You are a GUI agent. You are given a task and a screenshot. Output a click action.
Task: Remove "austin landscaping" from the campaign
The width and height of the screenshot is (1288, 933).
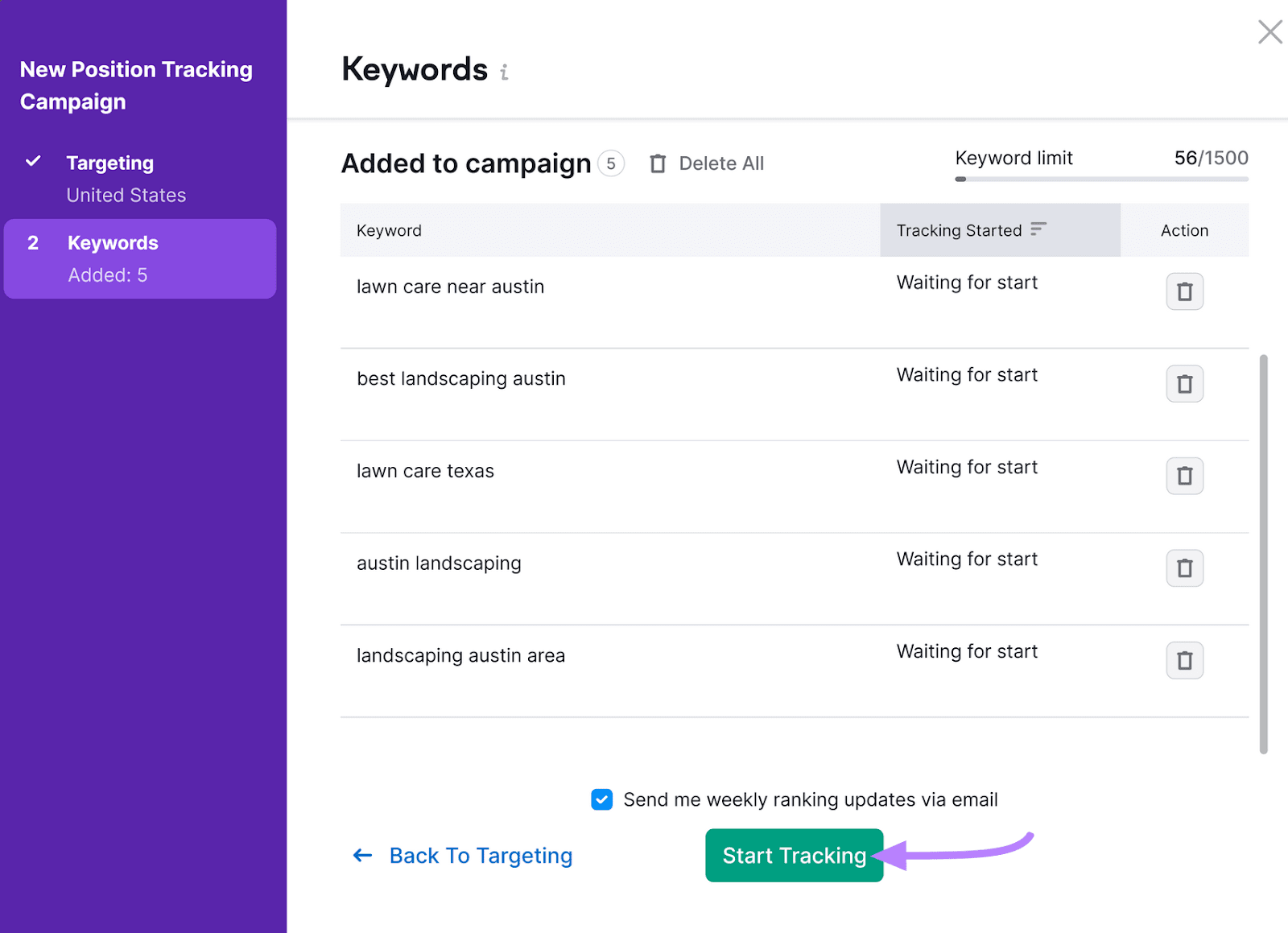1184,568
